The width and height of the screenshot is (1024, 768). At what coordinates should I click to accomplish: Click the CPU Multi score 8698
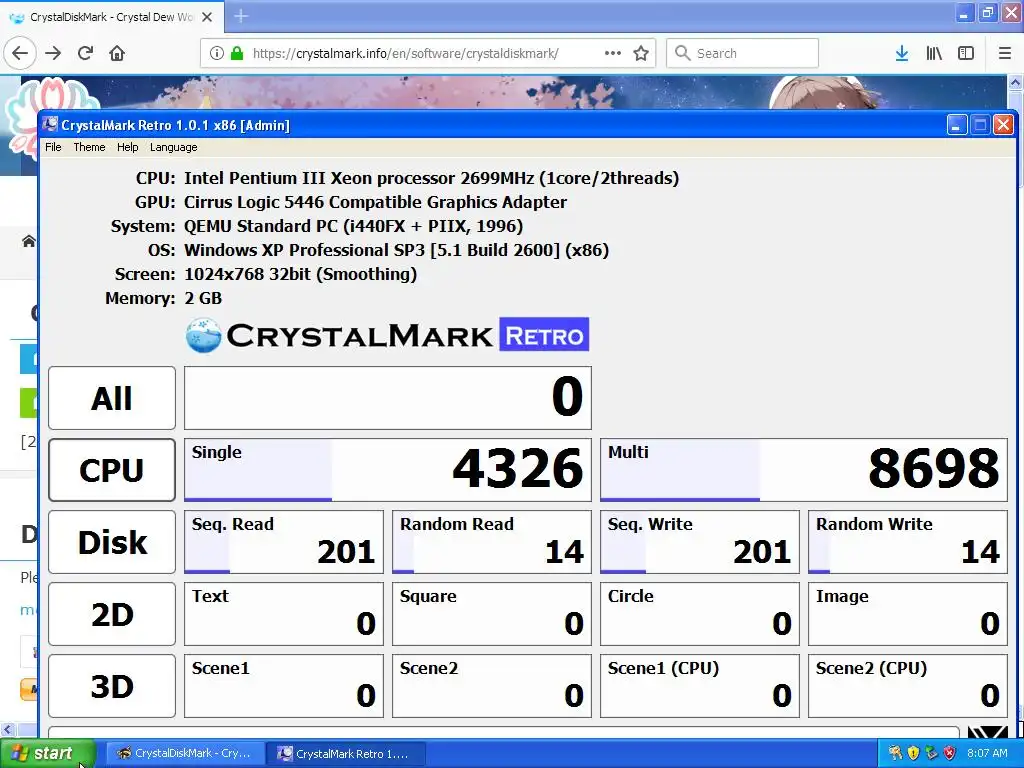[804, 470]
